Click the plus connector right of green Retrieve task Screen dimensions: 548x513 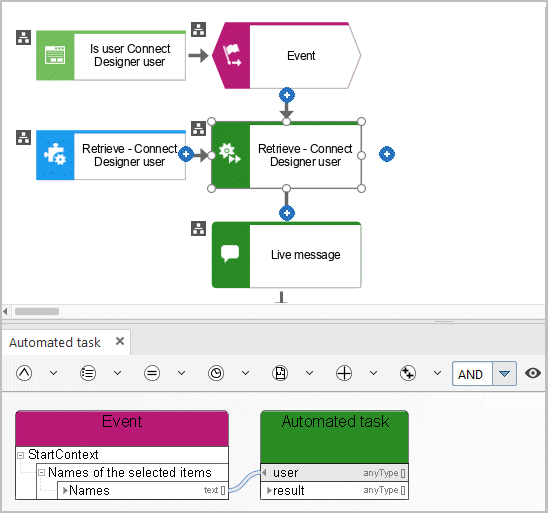387,154
